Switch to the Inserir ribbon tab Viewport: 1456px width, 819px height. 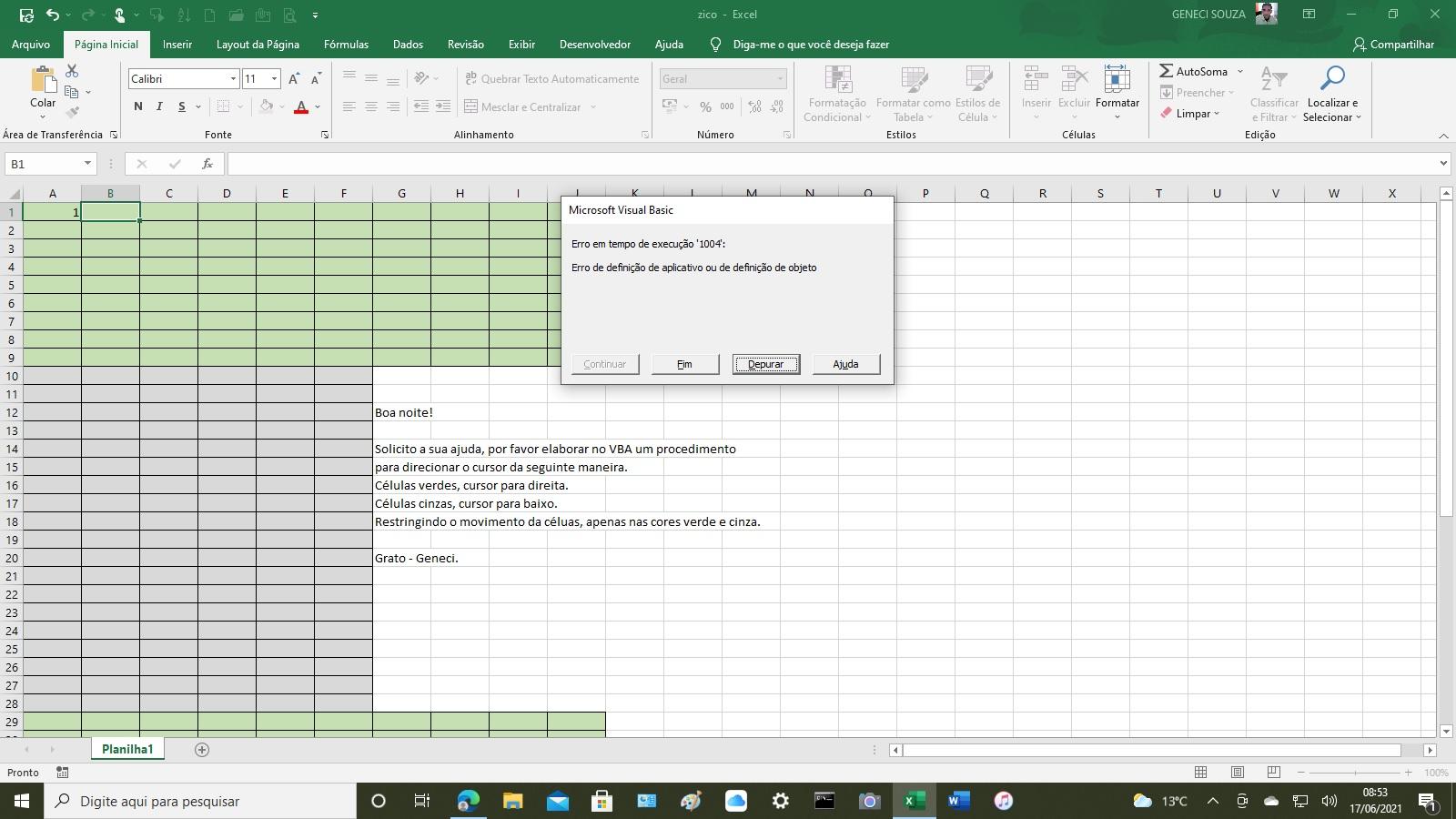click(177, 45)
